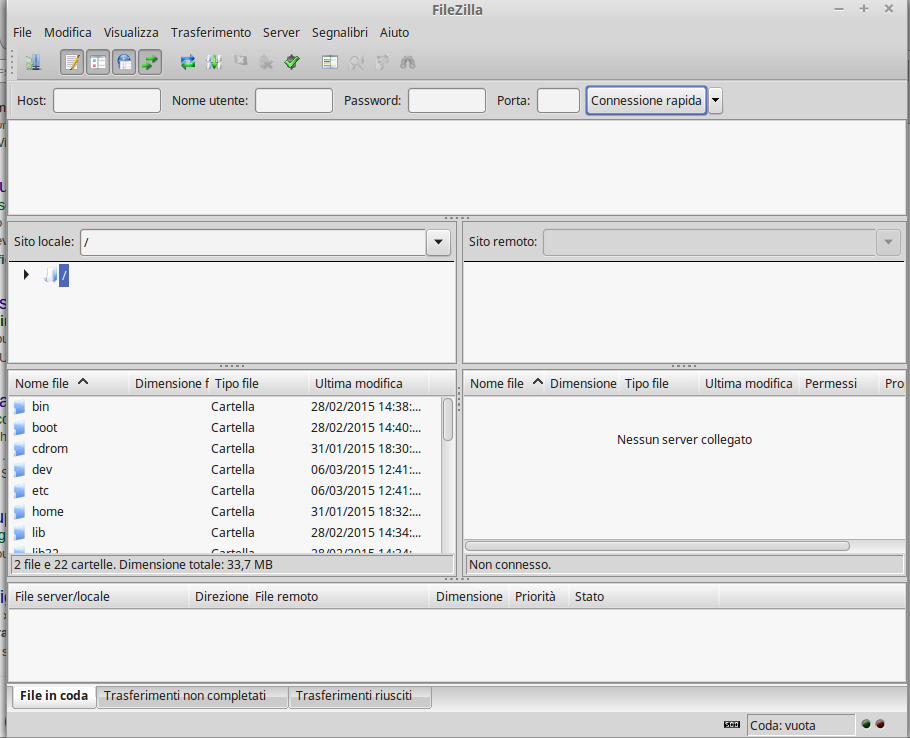Click the lib folder icon

click(20, 533)
